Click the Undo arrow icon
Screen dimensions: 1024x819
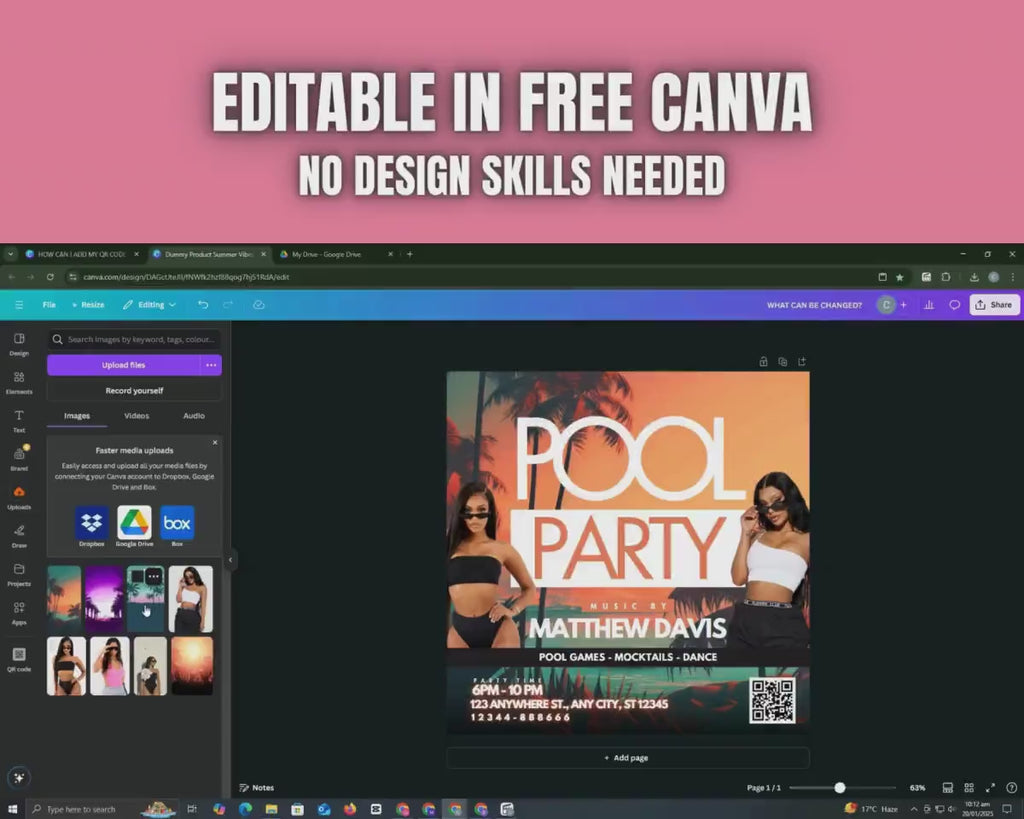(x=203, y=305)
